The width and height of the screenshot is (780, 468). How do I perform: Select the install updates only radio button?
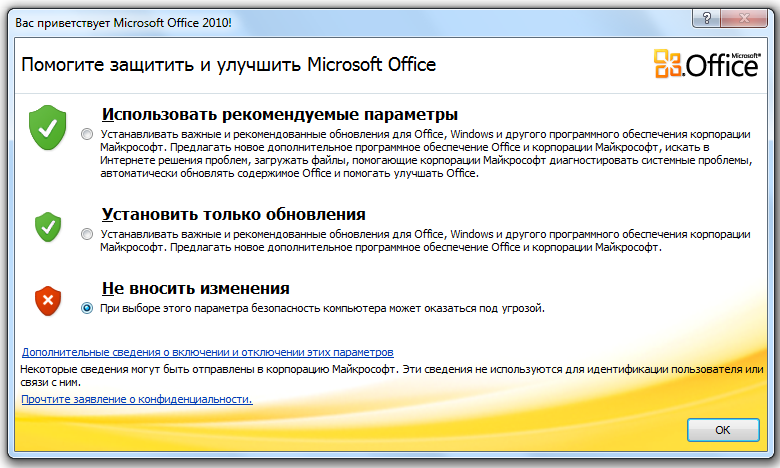coord(87,234)
